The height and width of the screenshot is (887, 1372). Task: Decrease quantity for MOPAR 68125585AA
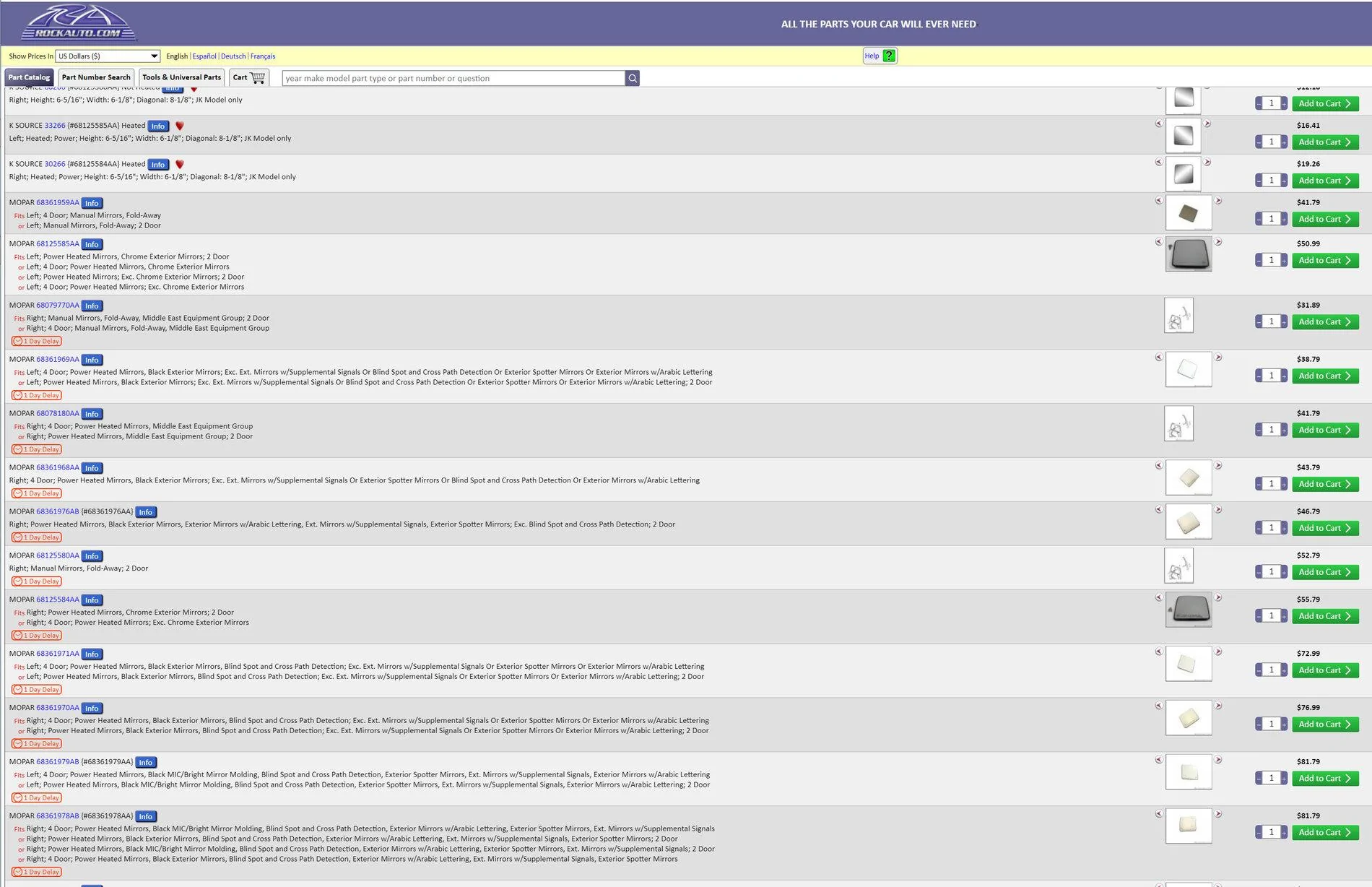[x=1259, y=260]
